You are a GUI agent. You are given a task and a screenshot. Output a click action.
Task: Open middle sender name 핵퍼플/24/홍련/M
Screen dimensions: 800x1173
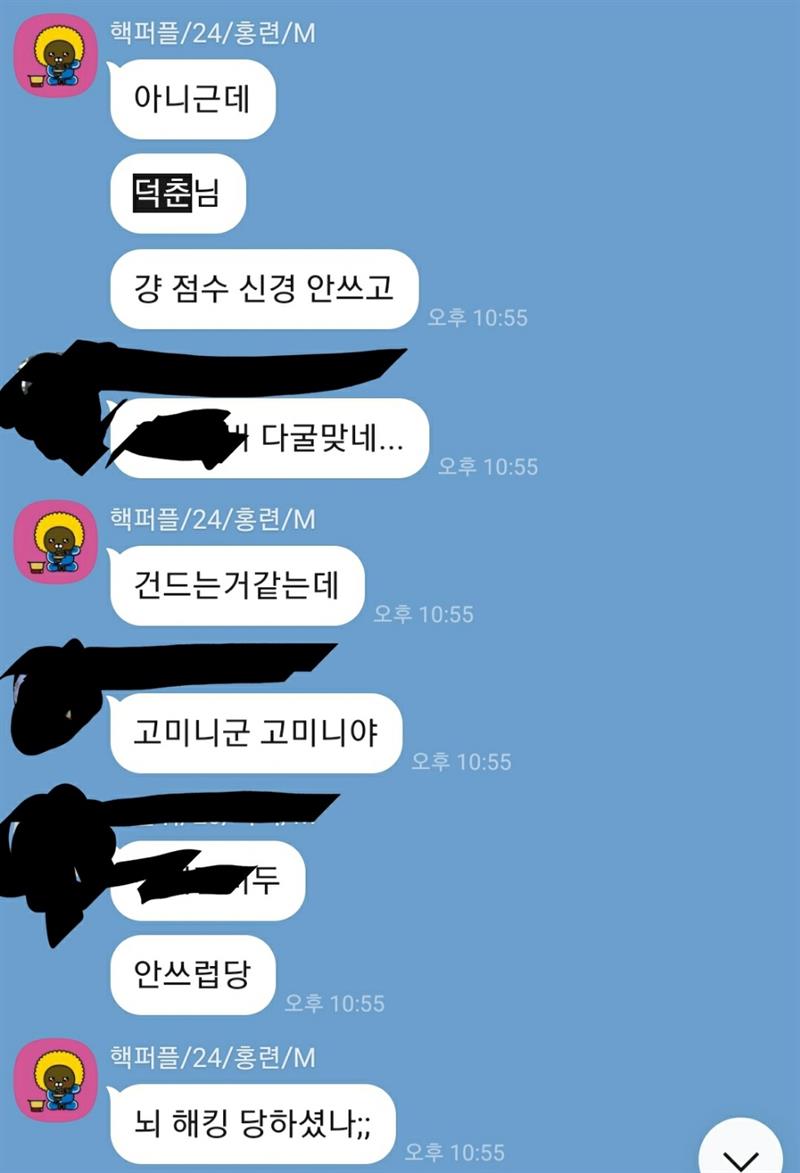[x=213, y=518]
